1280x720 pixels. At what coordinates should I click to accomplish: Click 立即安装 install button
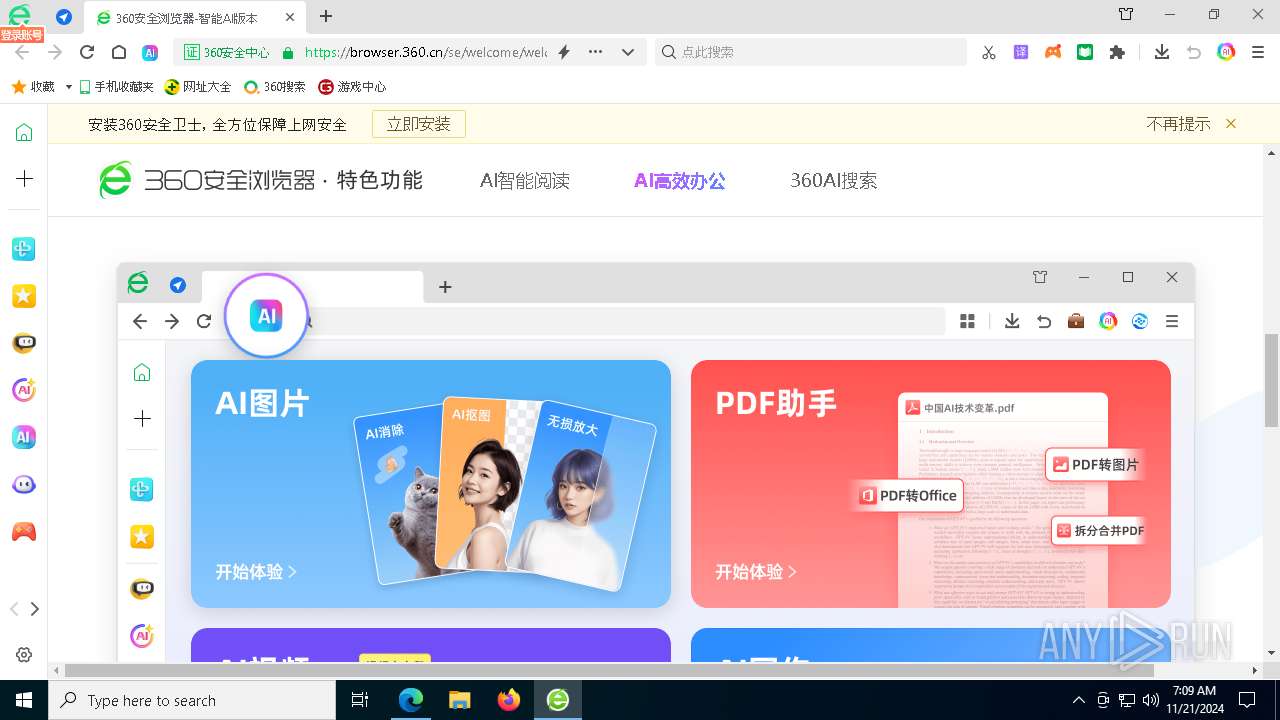pos(419,124)
